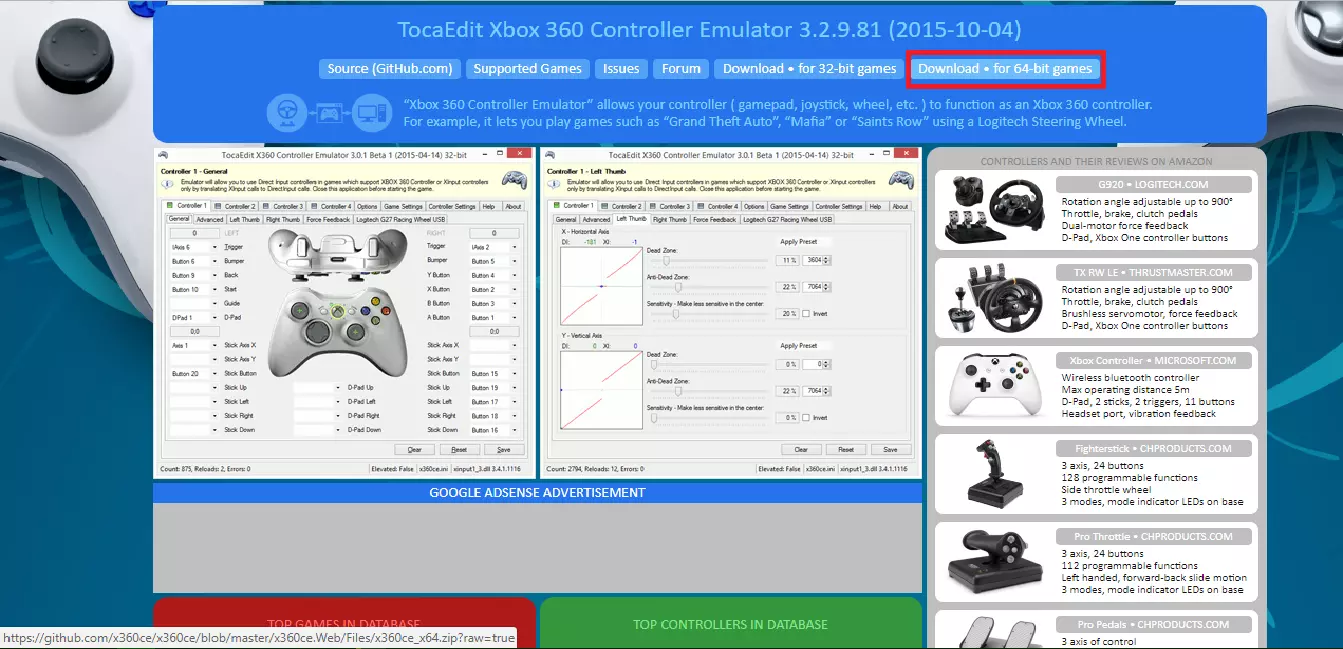Open the white Xbox Controller product image

click(x=994, y=386)
